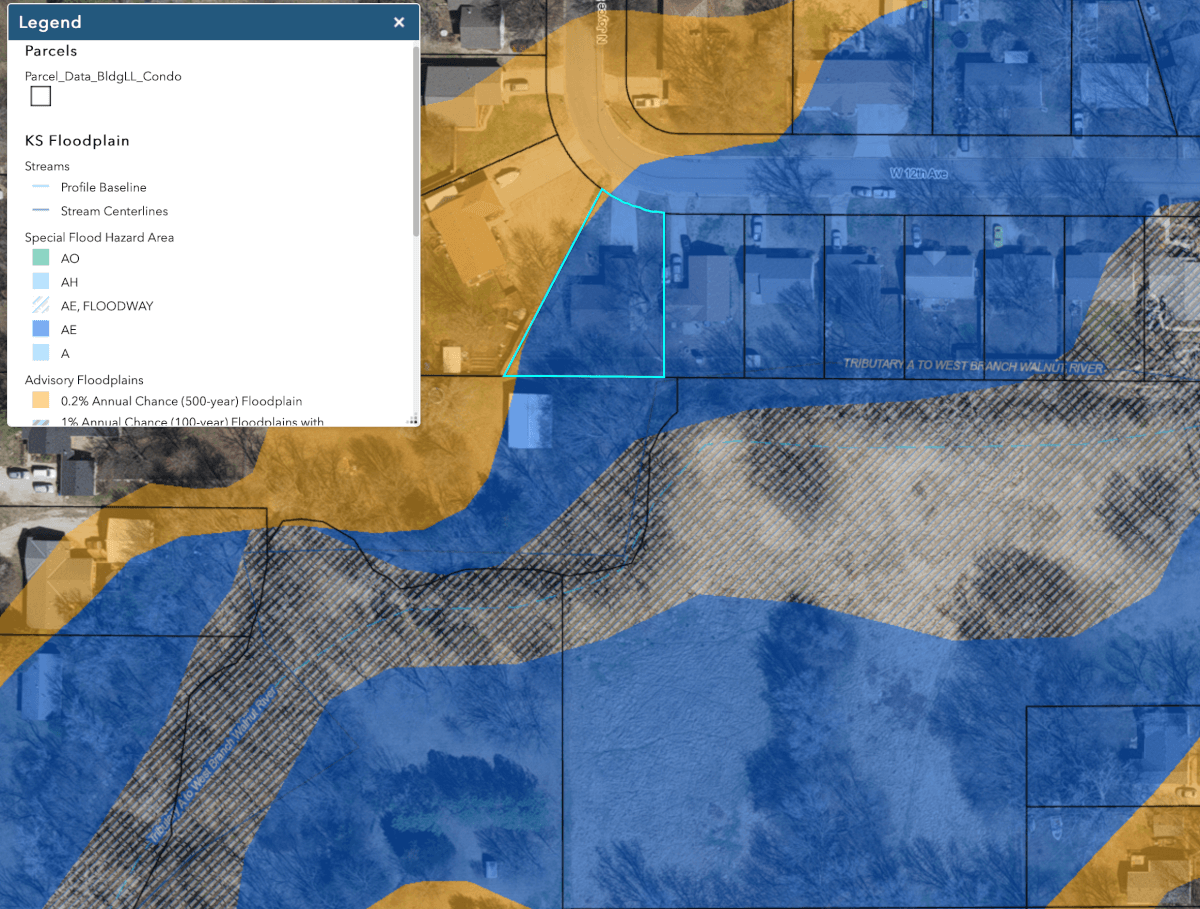Click the zone A legend swatch
Viewport: 1200px width, 909px height.
(40, 353)
